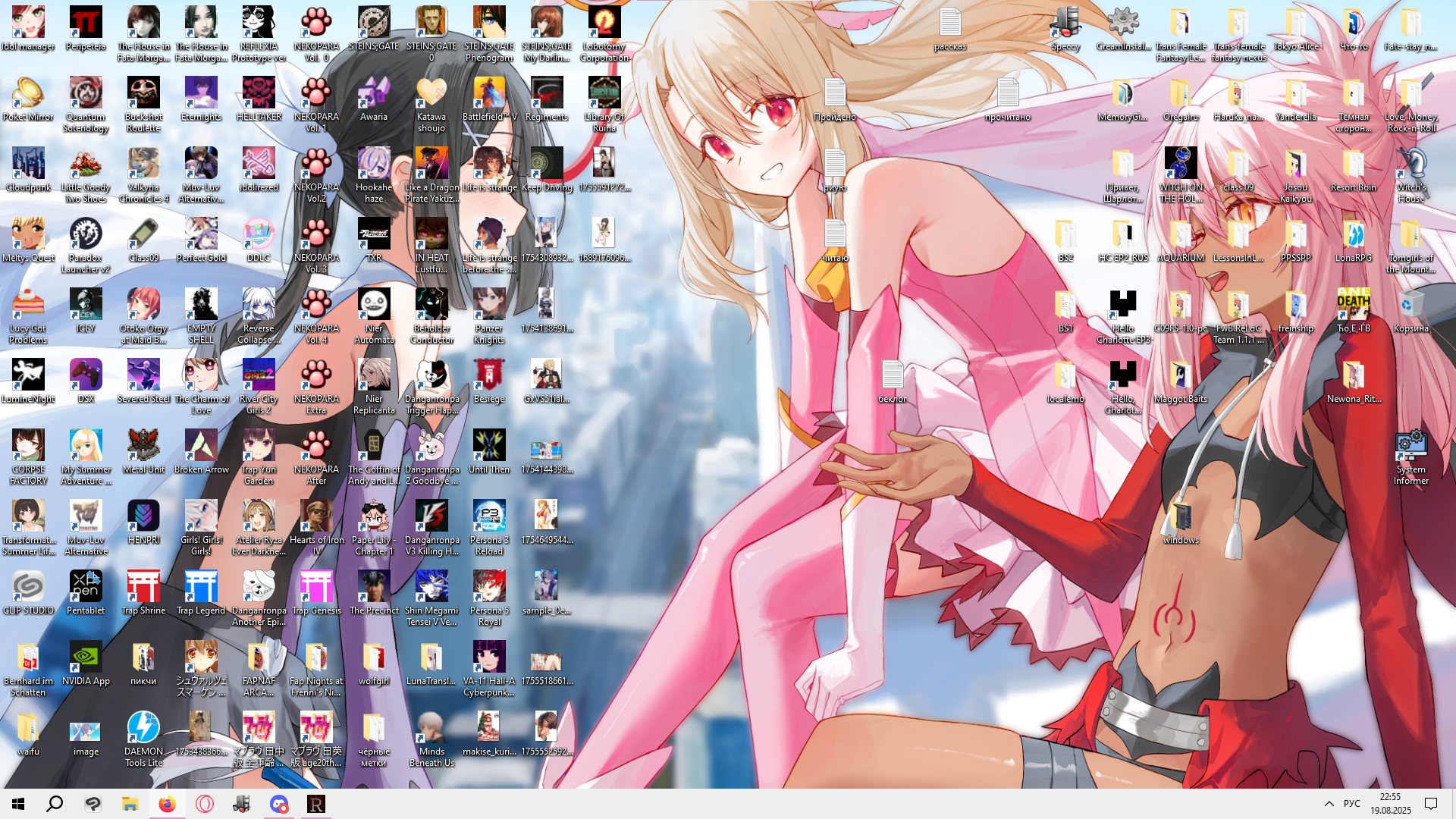Screen dimensions: 1456x819
Task: Open File Explorer from the taskbar
Action: coord(130,804)
